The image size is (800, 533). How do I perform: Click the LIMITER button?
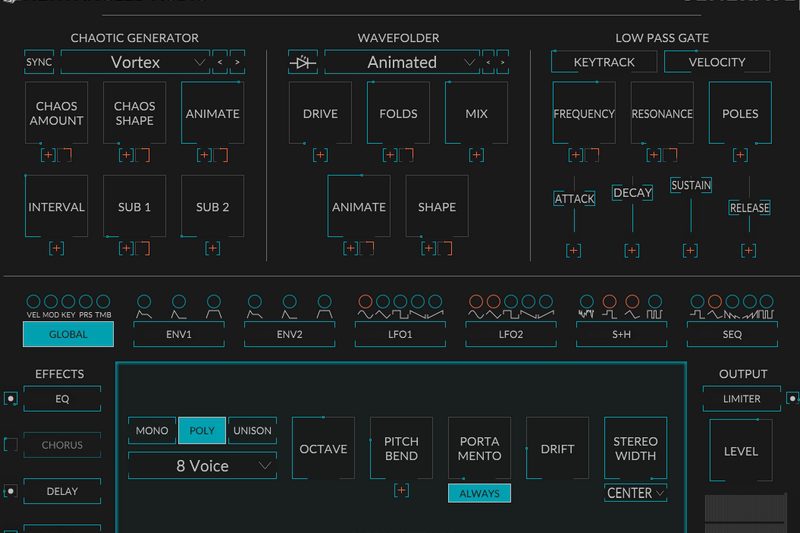742,399
